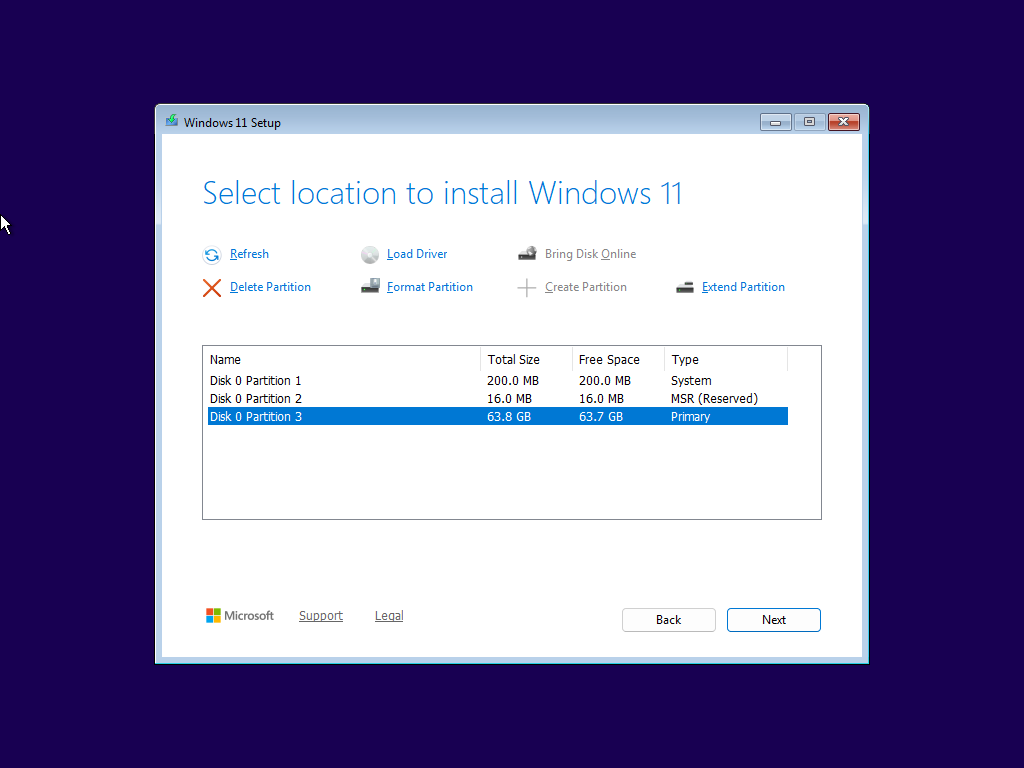
Task: Click the Format Partition drive icon
Action: point(369,287)
